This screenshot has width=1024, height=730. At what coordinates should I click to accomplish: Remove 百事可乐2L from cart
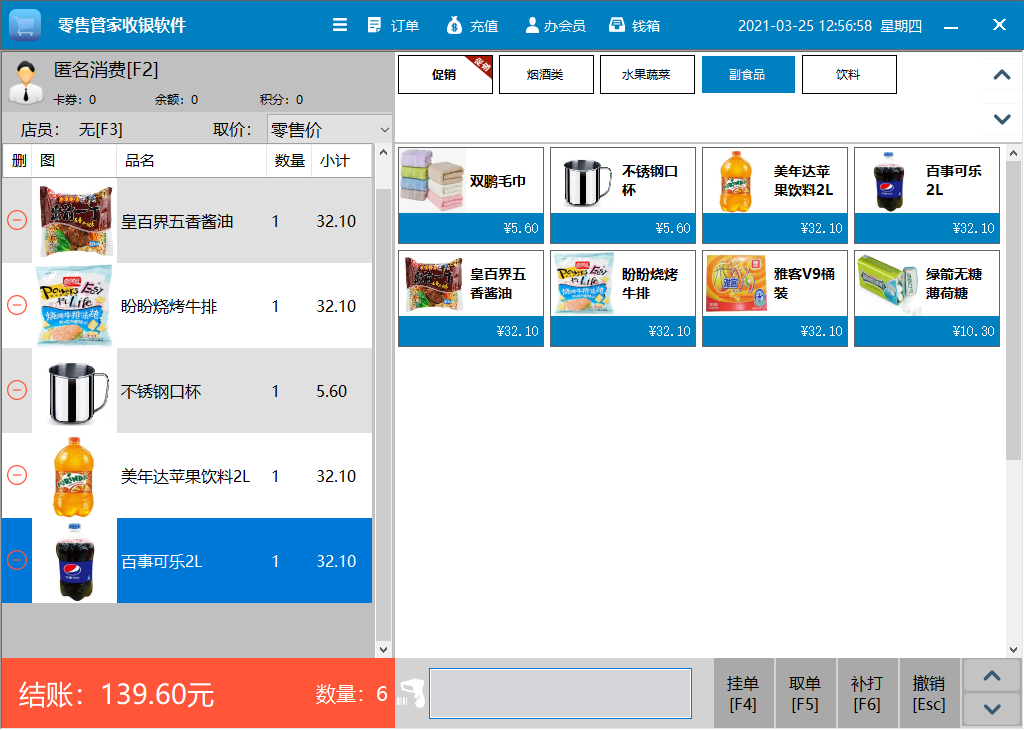(x=17, y=560)
